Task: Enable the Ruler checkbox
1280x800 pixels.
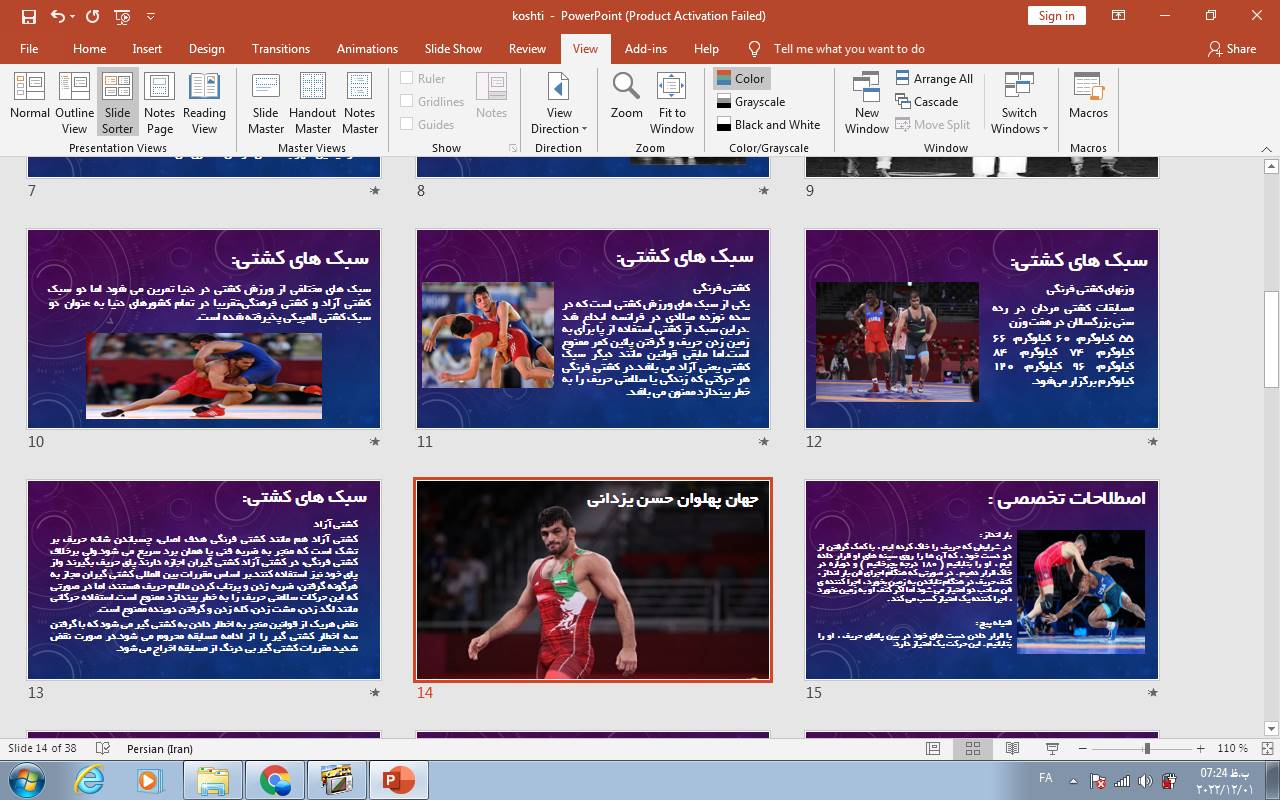Action: [x=407, y=78]
